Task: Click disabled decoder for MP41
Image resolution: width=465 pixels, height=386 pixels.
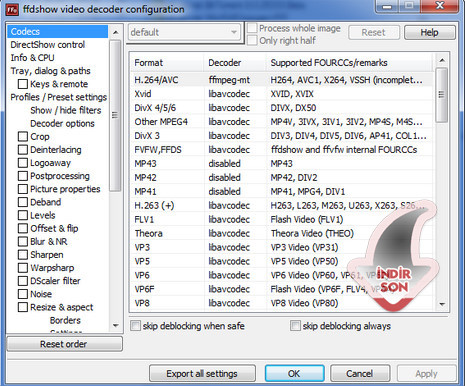Action: [x=225, y=192]
